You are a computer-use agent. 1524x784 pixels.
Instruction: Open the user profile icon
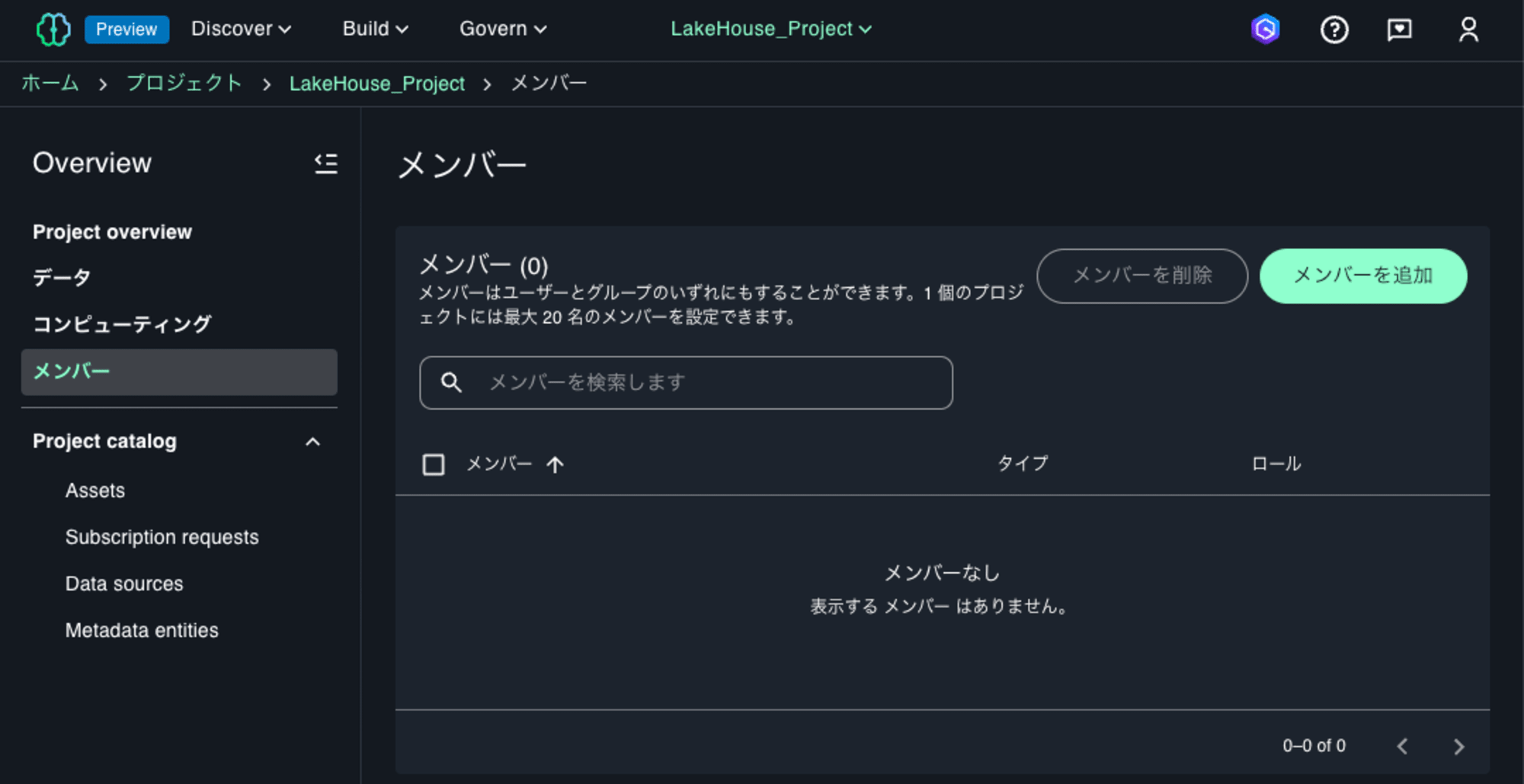(1468, 30)
